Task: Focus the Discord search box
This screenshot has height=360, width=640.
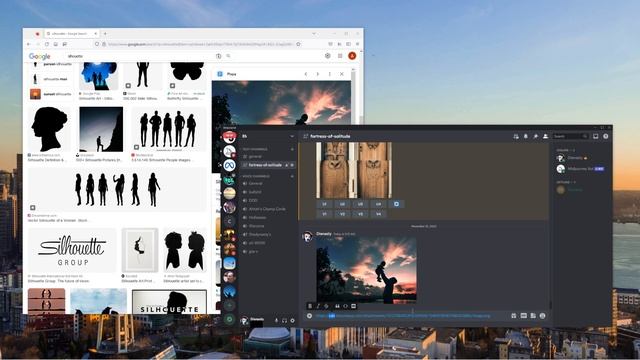Action: click(571, 136)
